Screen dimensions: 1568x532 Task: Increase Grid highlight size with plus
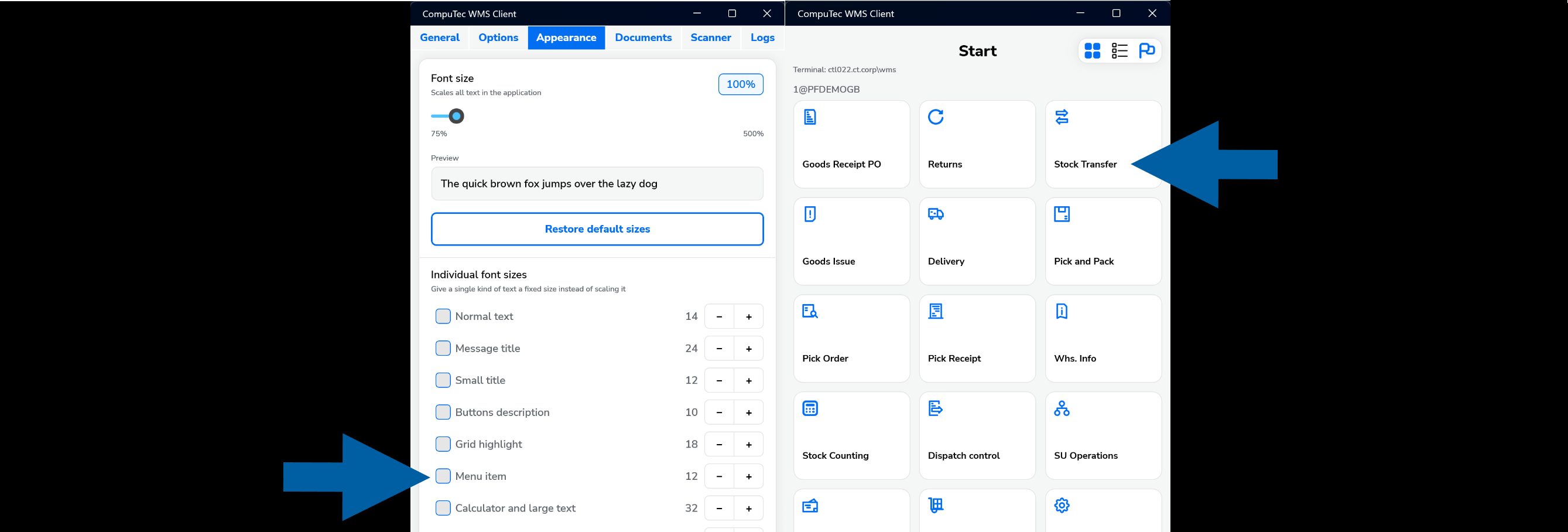point(749,444)
